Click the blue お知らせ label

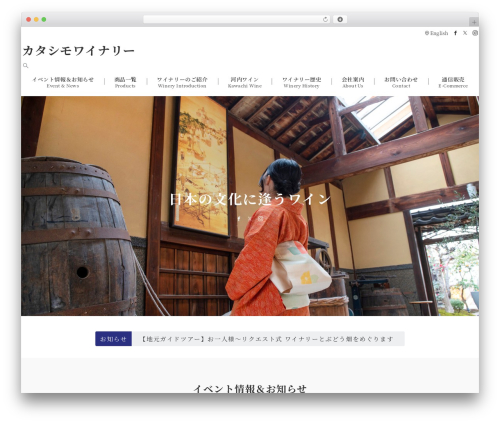point(113,339)
